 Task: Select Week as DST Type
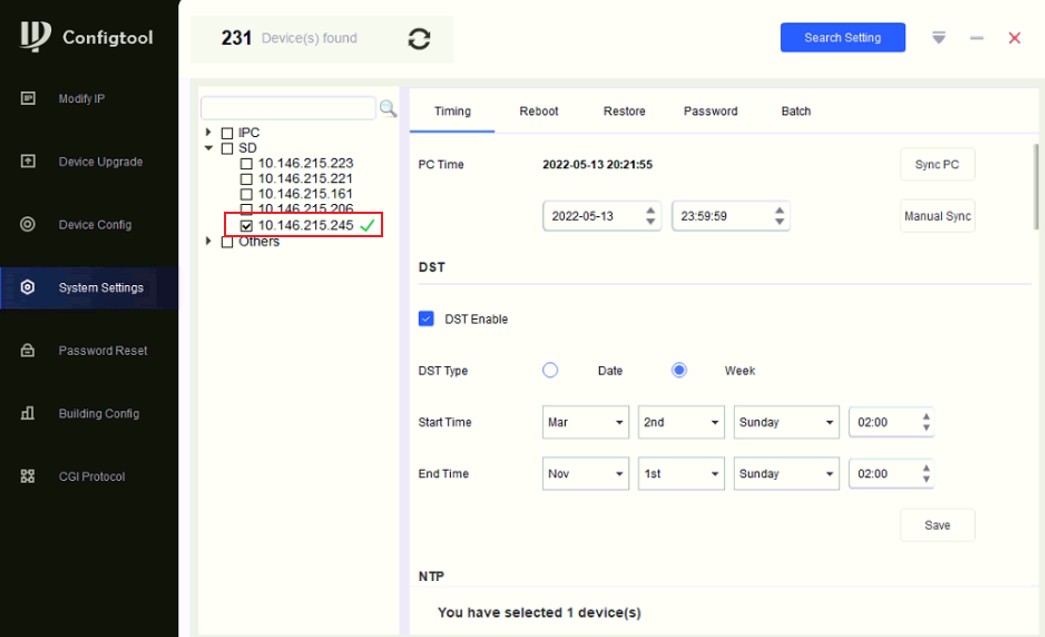click(x=679, y=370)
